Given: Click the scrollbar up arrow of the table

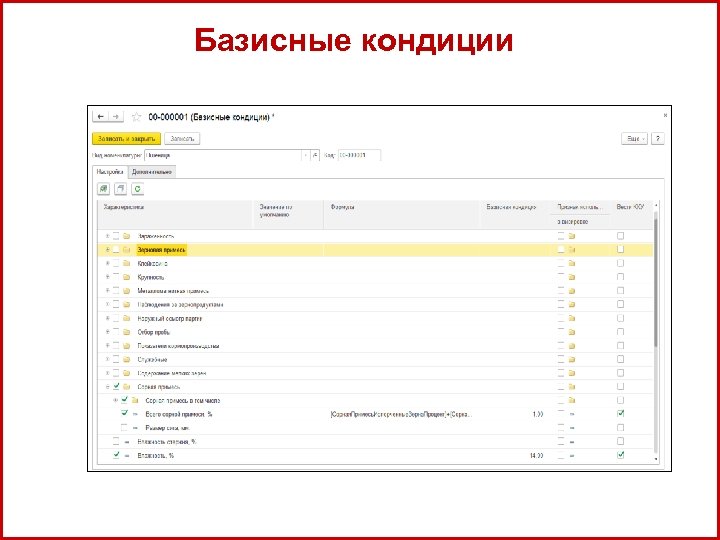Looking at the screenshot, I should pos(656,205).
